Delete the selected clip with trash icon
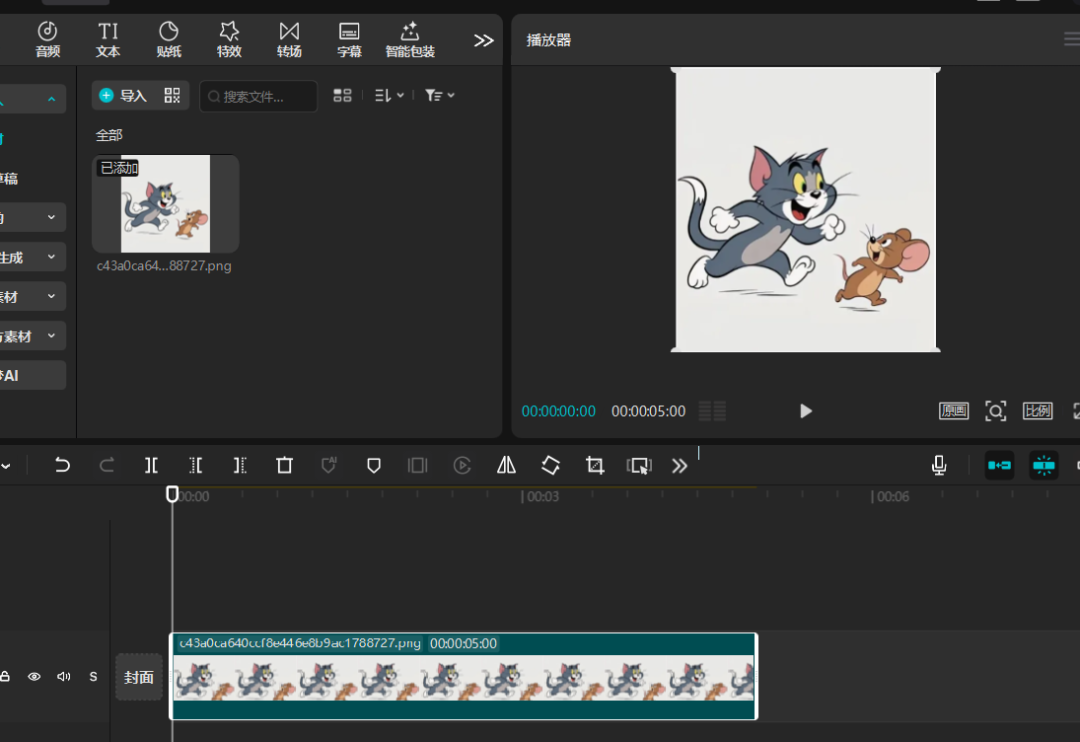Viewport: 1080px width, 742px height. point(285,465)
